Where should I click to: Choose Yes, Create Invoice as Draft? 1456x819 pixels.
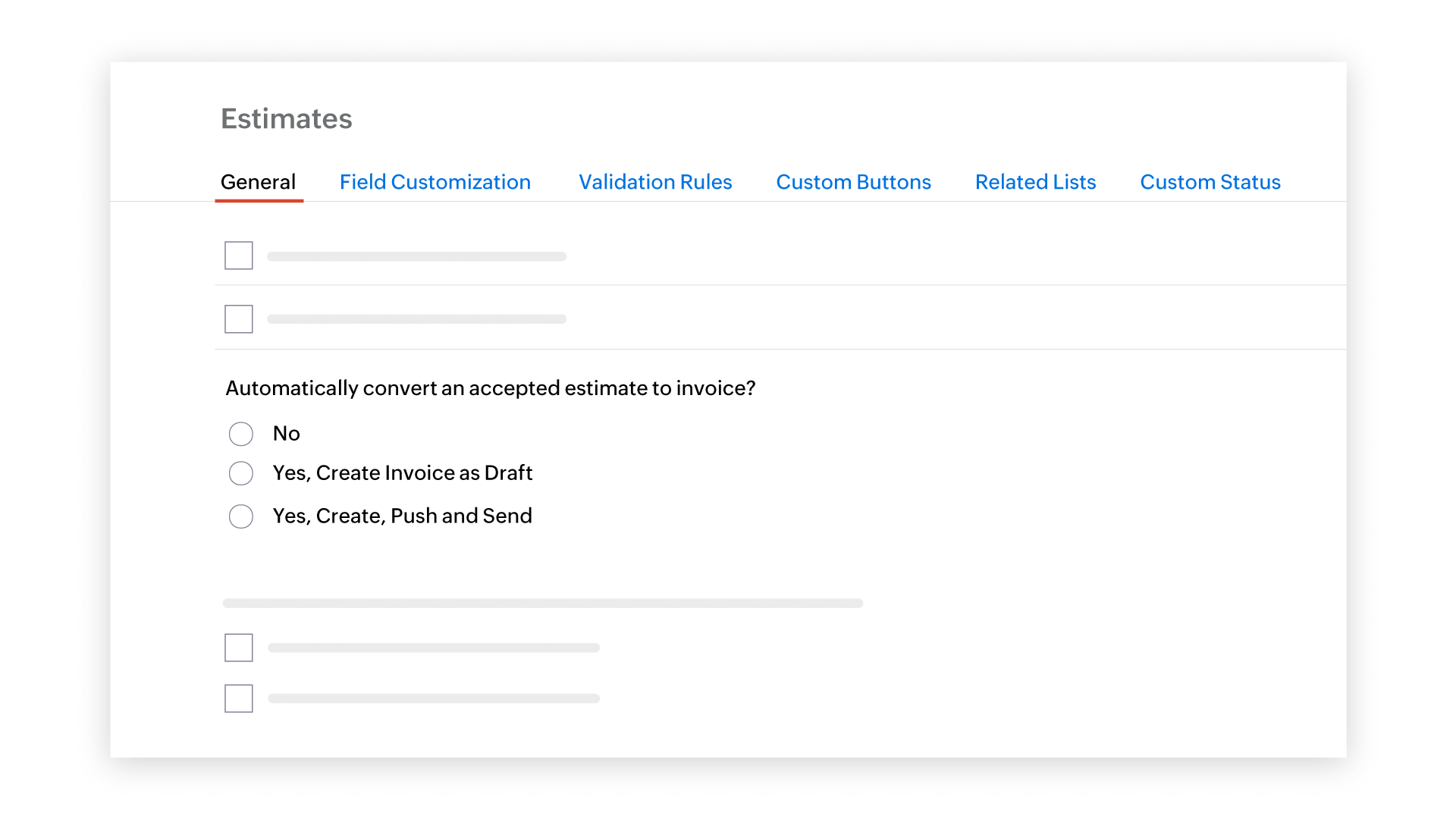tap(240, 472)
